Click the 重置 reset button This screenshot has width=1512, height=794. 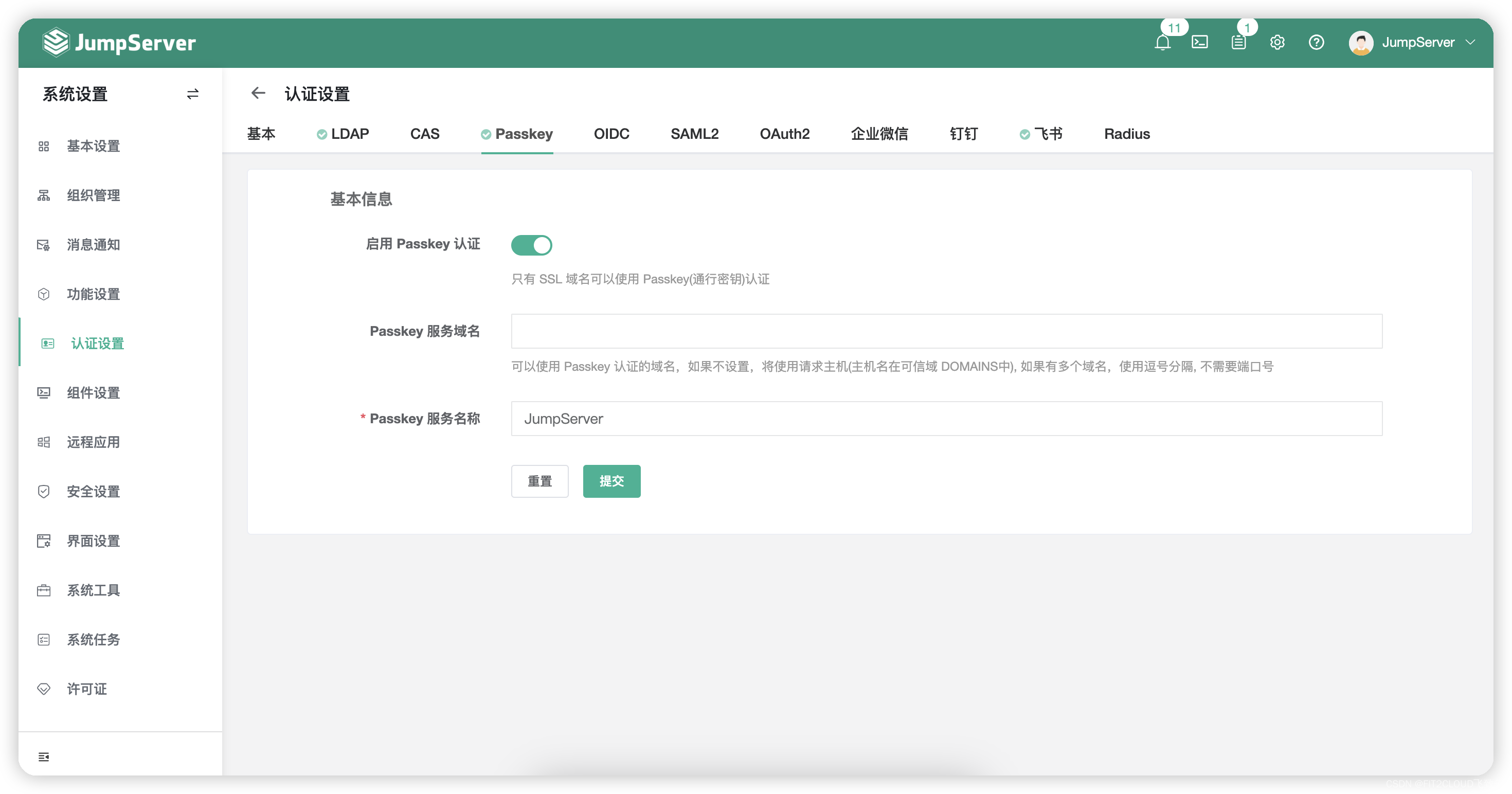coord(539,481)
